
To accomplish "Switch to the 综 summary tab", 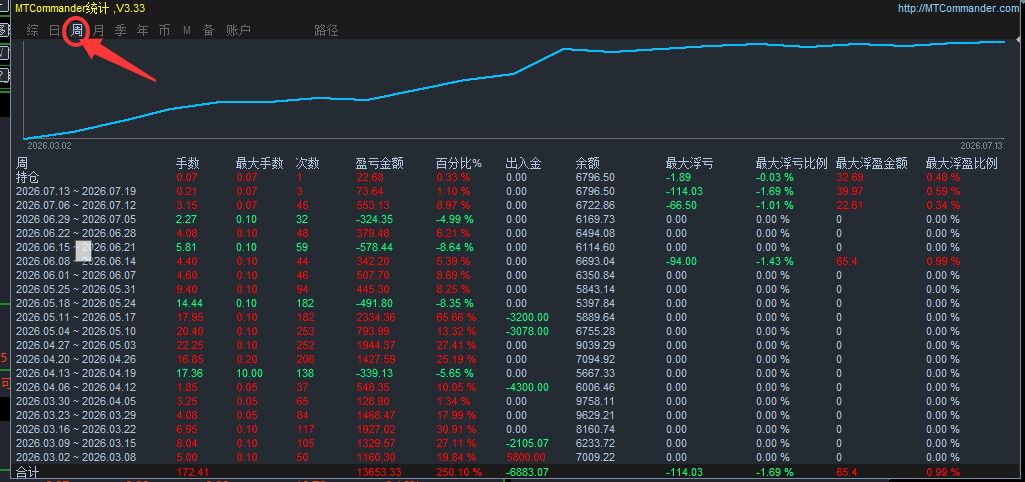I will point(33,31).
